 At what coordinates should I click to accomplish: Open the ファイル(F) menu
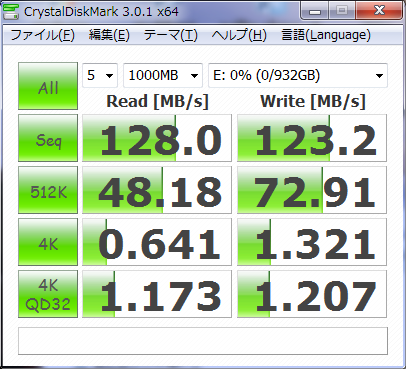(42, 35)
